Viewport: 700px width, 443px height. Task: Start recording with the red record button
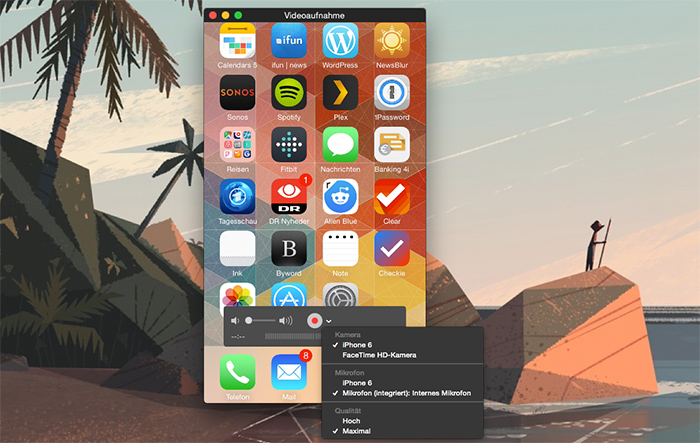click(x=315, y=321)
